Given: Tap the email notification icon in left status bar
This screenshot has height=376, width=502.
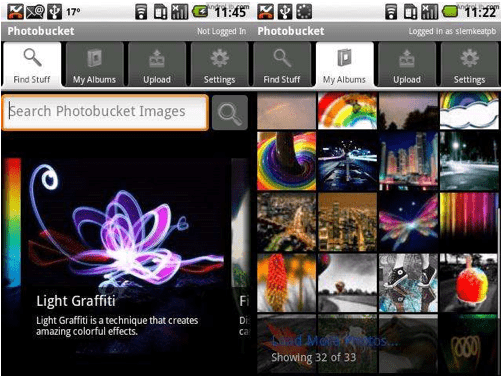Looking at the screenshot, I should pos(35,11).
